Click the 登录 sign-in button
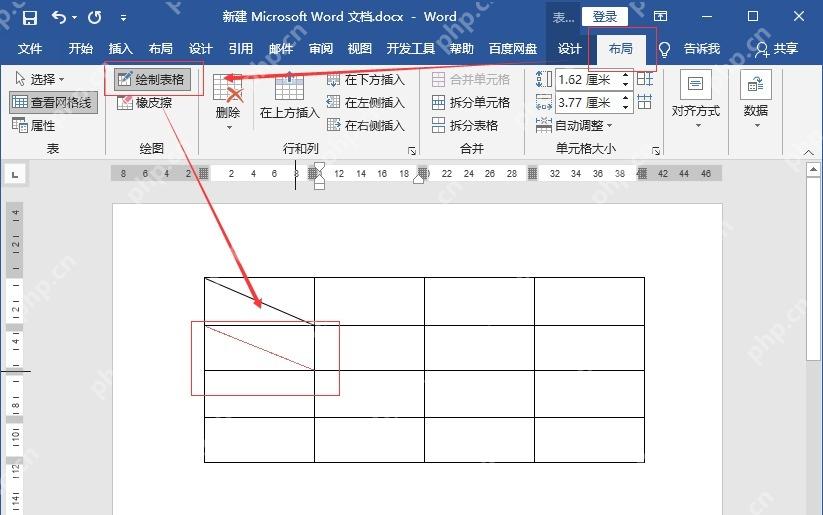The height and width of the screenshot is (515, 823). tap(605, 17)
